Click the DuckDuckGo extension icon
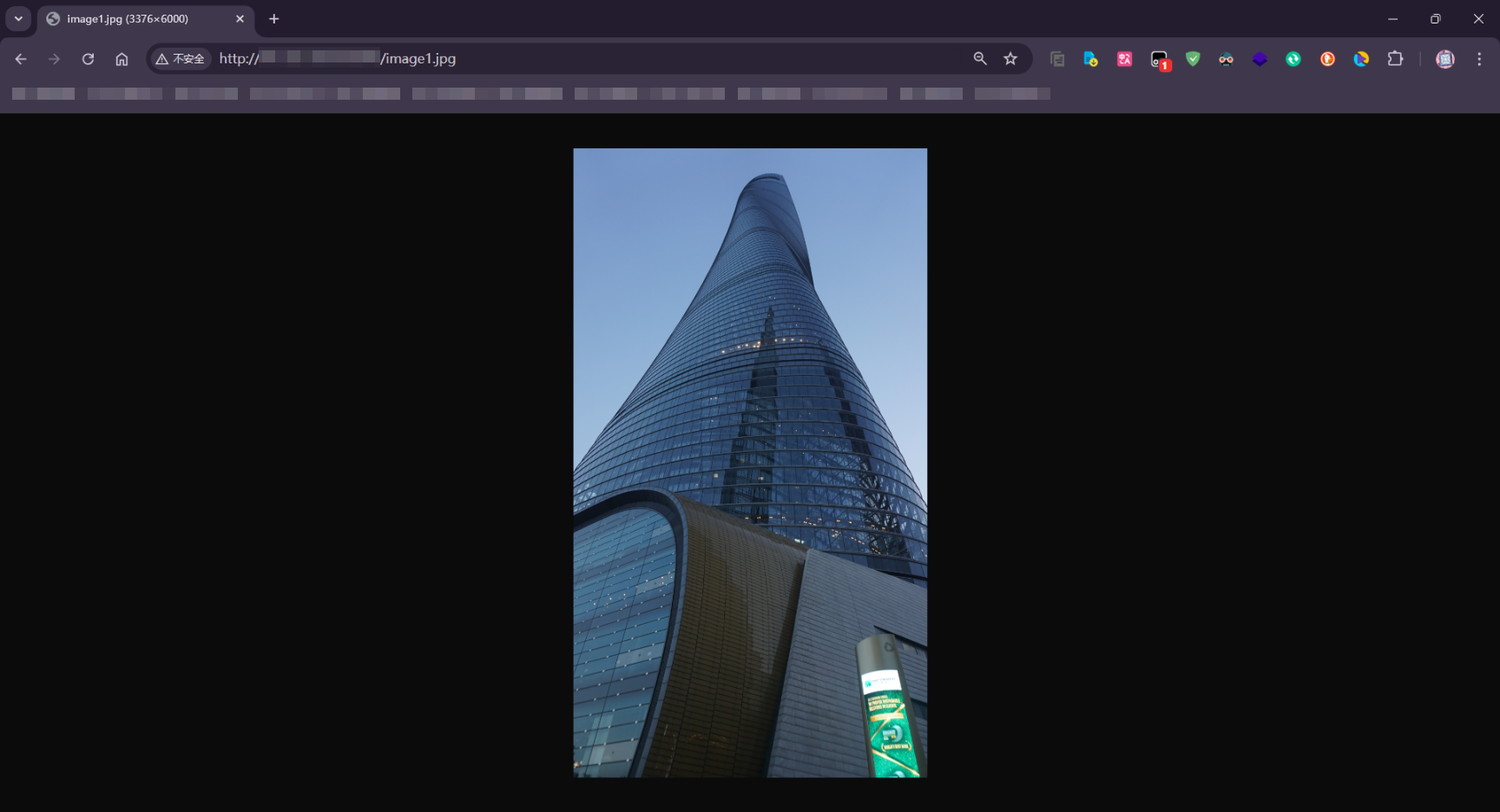1500x812 pixels. (x=1327, y=59)
